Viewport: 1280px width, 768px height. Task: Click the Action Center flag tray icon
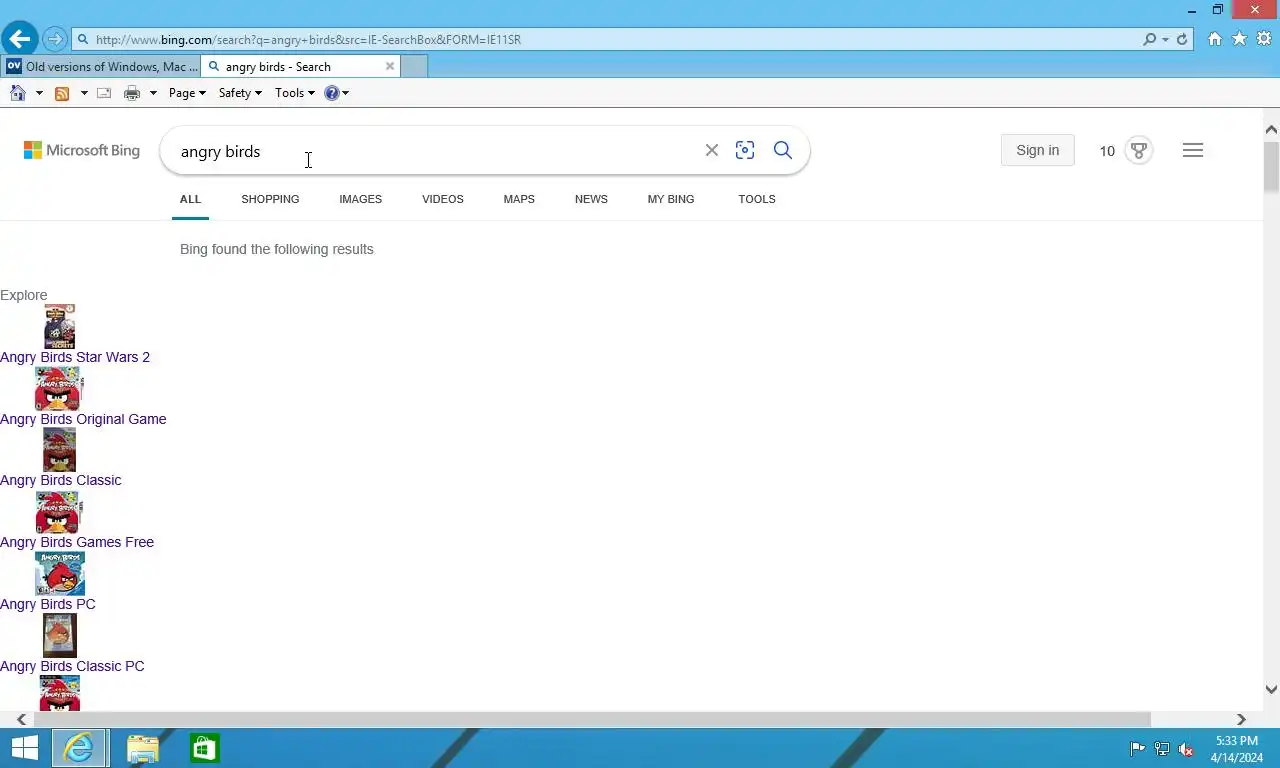(x=1138, y=749)
